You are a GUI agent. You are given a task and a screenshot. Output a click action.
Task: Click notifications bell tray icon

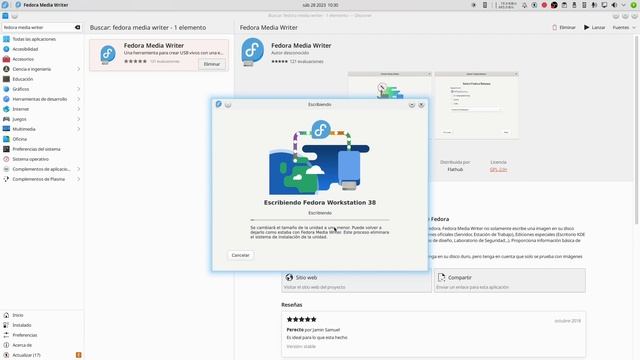pyautogui.click(x=524, y=5)
